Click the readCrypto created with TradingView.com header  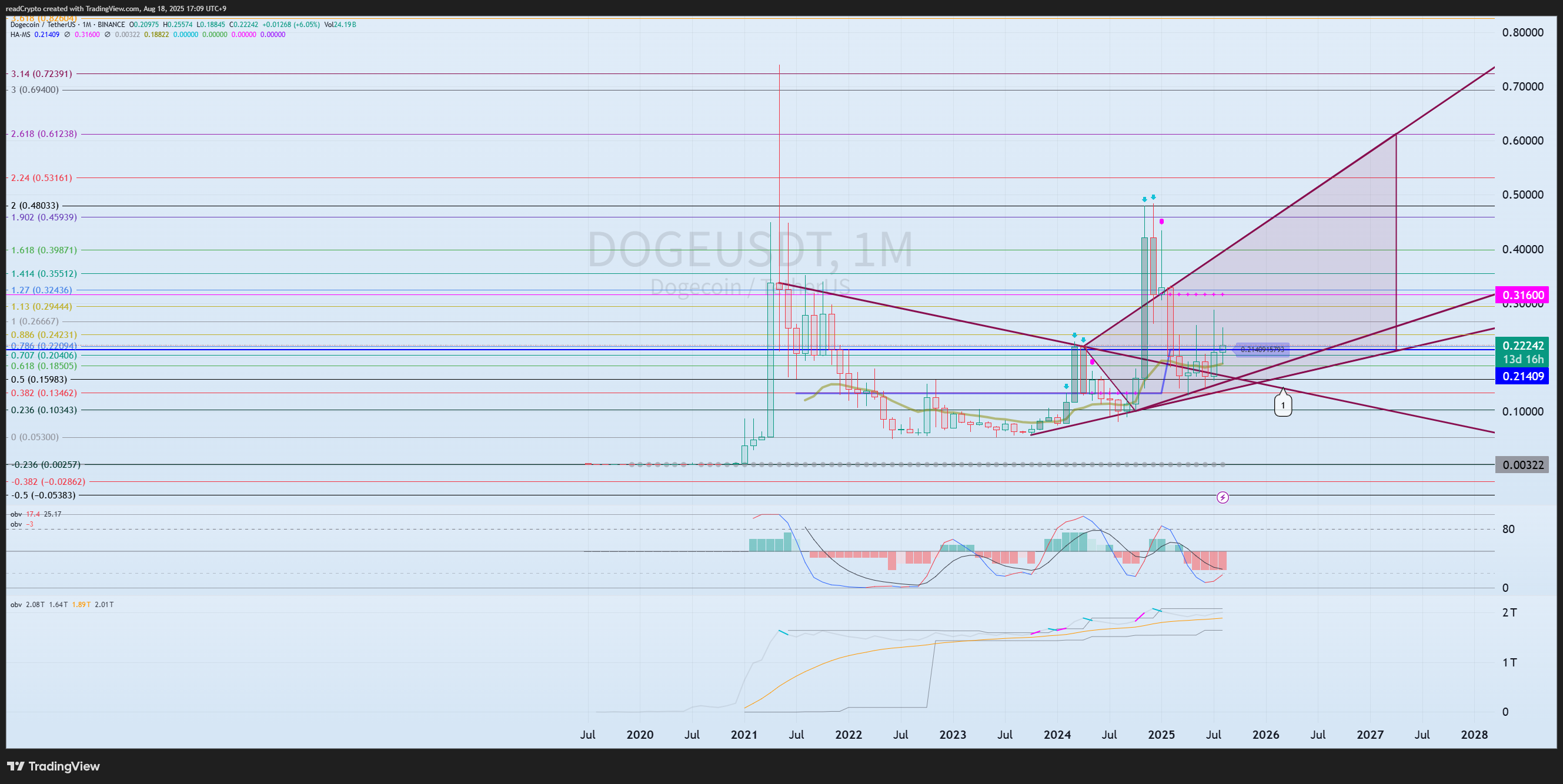pyautogui.click(x=116, y=8)
